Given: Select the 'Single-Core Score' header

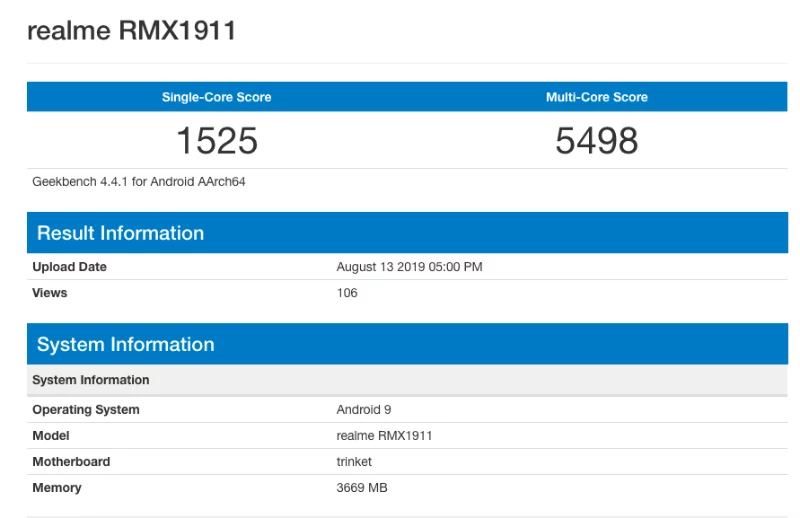Looking at the screenshot, I should click(216, 97).
